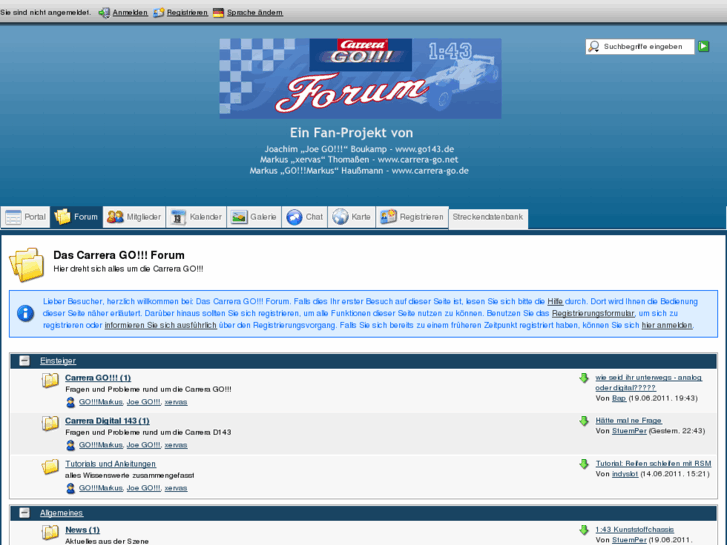Click Joe GO!!! link under Carrera GO!!! board
Viewport: 727px width, 545px height.
click(143, 402)
